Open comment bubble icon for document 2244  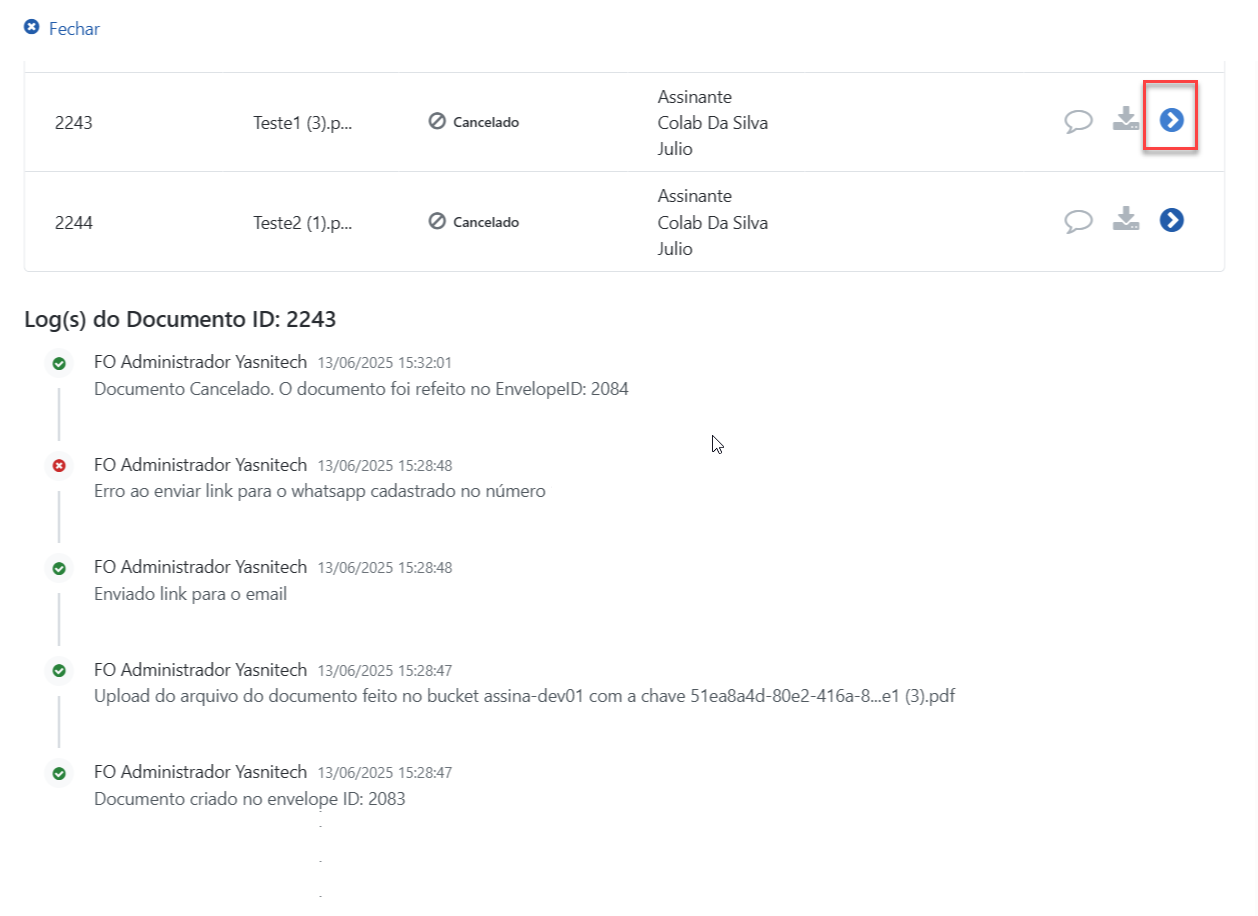pyautogui.click(x=1078, y=221)
